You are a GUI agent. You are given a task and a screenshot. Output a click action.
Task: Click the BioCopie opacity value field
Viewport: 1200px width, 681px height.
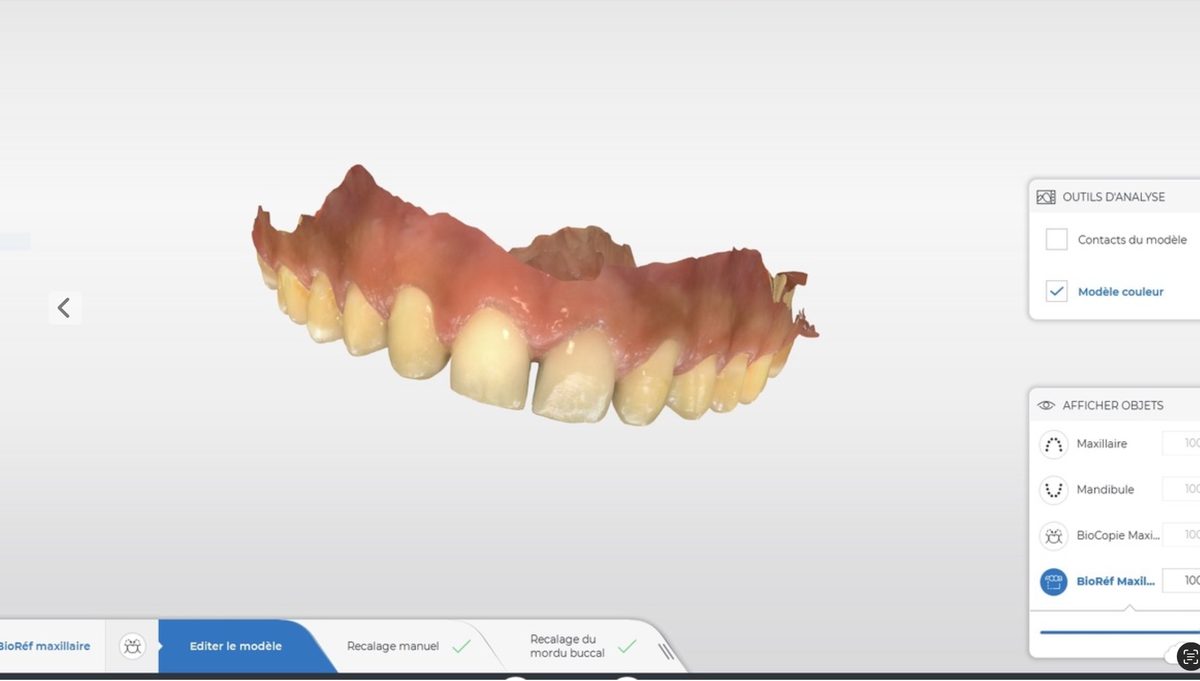tap(1181, 535)
